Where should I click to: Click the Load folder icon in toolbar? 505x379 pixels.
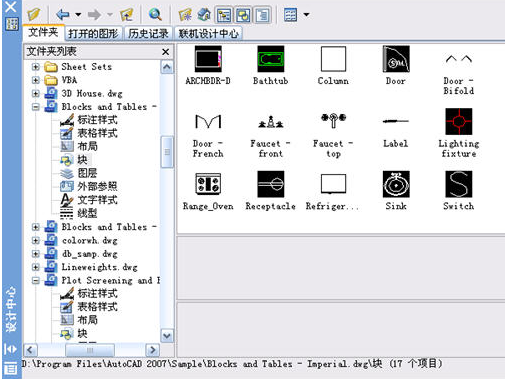34,14
